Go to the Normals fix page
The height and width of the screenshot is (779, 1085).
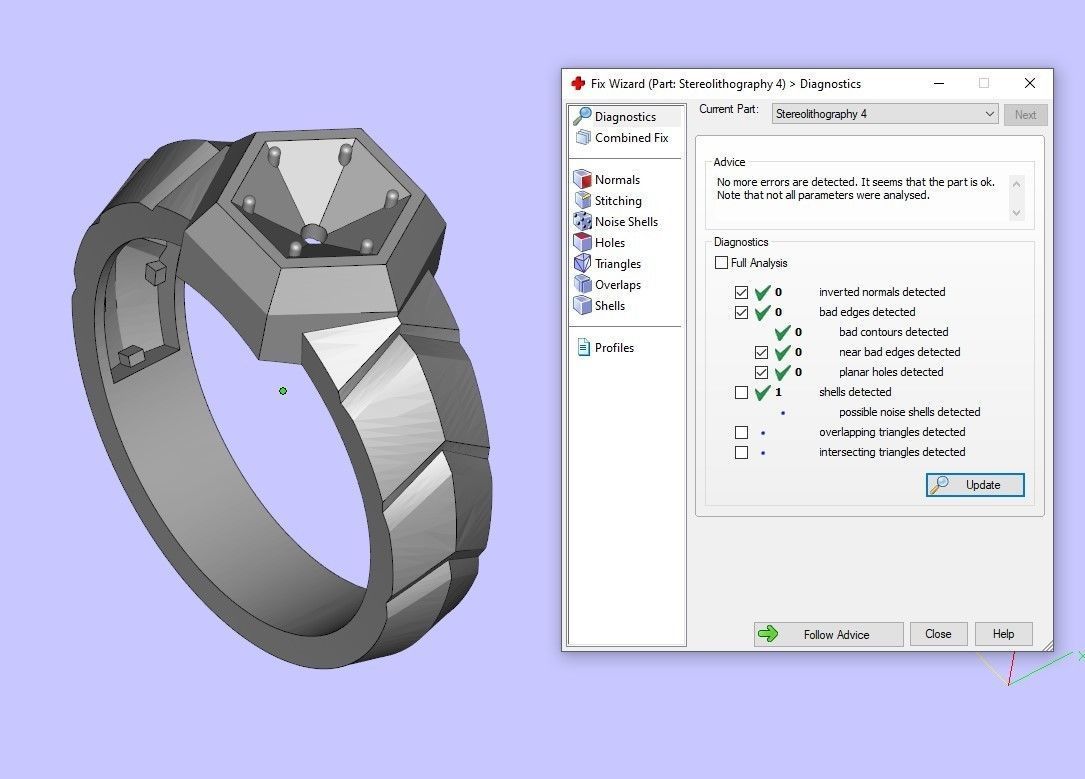click(x=617, y=179)
